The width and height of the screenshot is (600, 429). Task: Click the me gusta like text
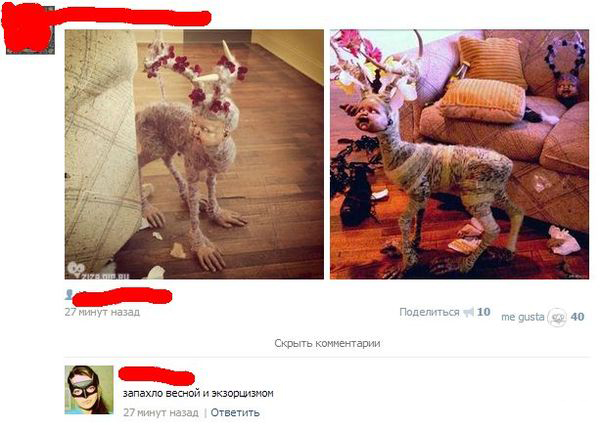click(x=523, y=317)
